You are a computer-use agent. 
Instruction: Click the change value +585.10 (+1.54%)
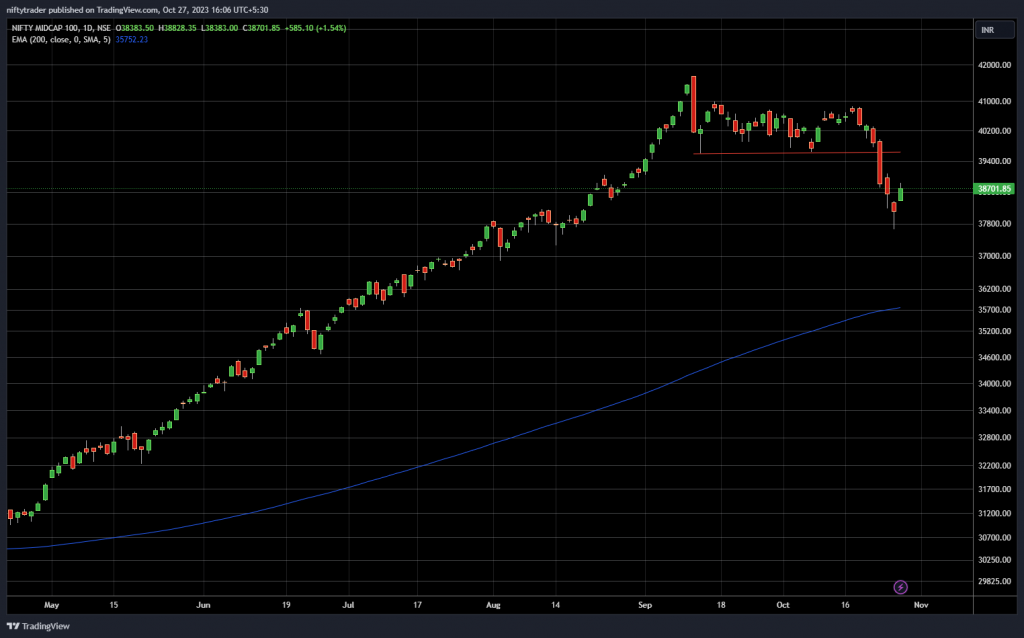315,28
